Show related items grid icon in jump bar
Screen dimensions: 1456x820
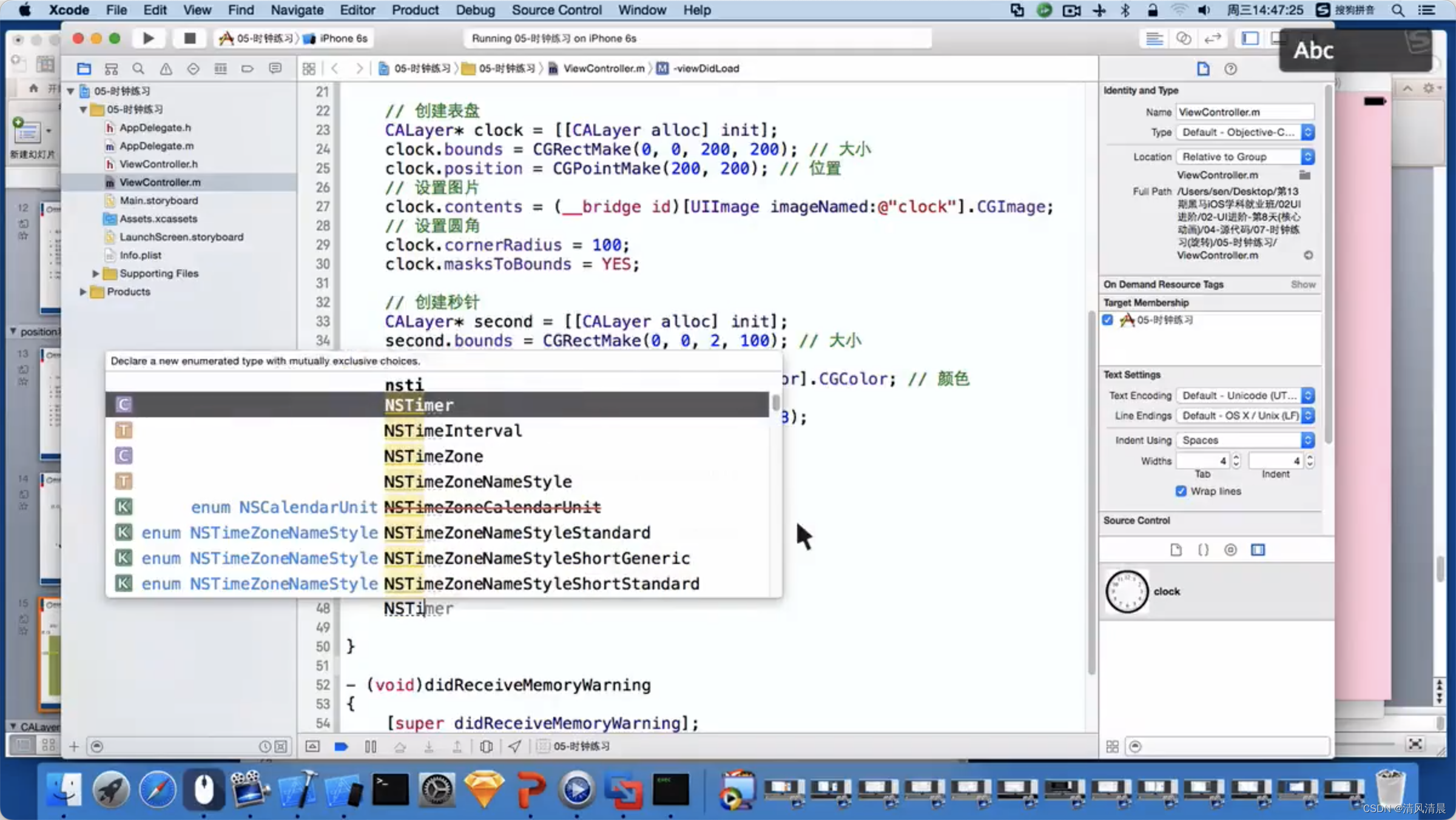click(x=309, y=69)
